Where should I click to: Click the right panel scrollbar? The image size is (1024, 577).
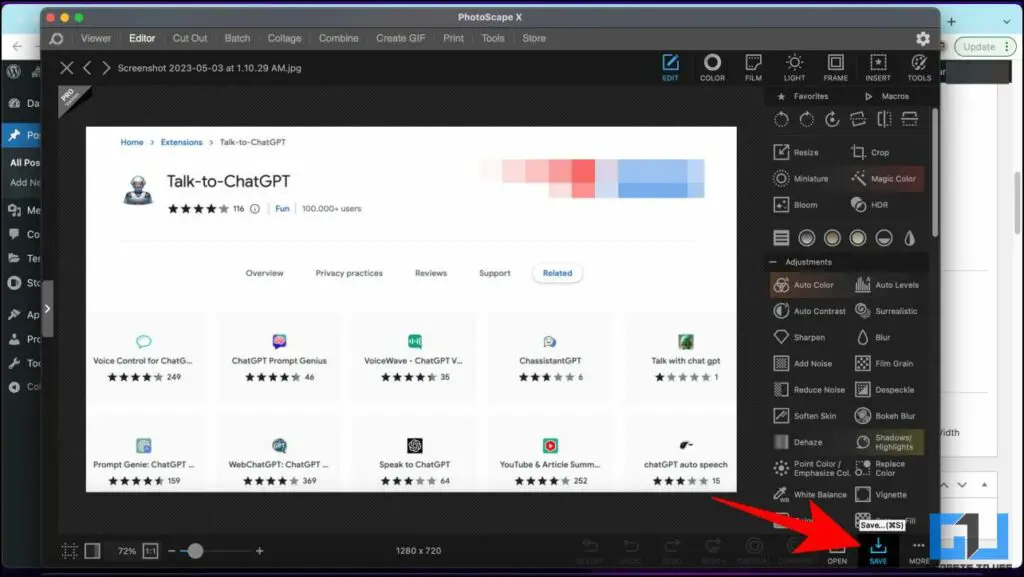pos(935,172)
